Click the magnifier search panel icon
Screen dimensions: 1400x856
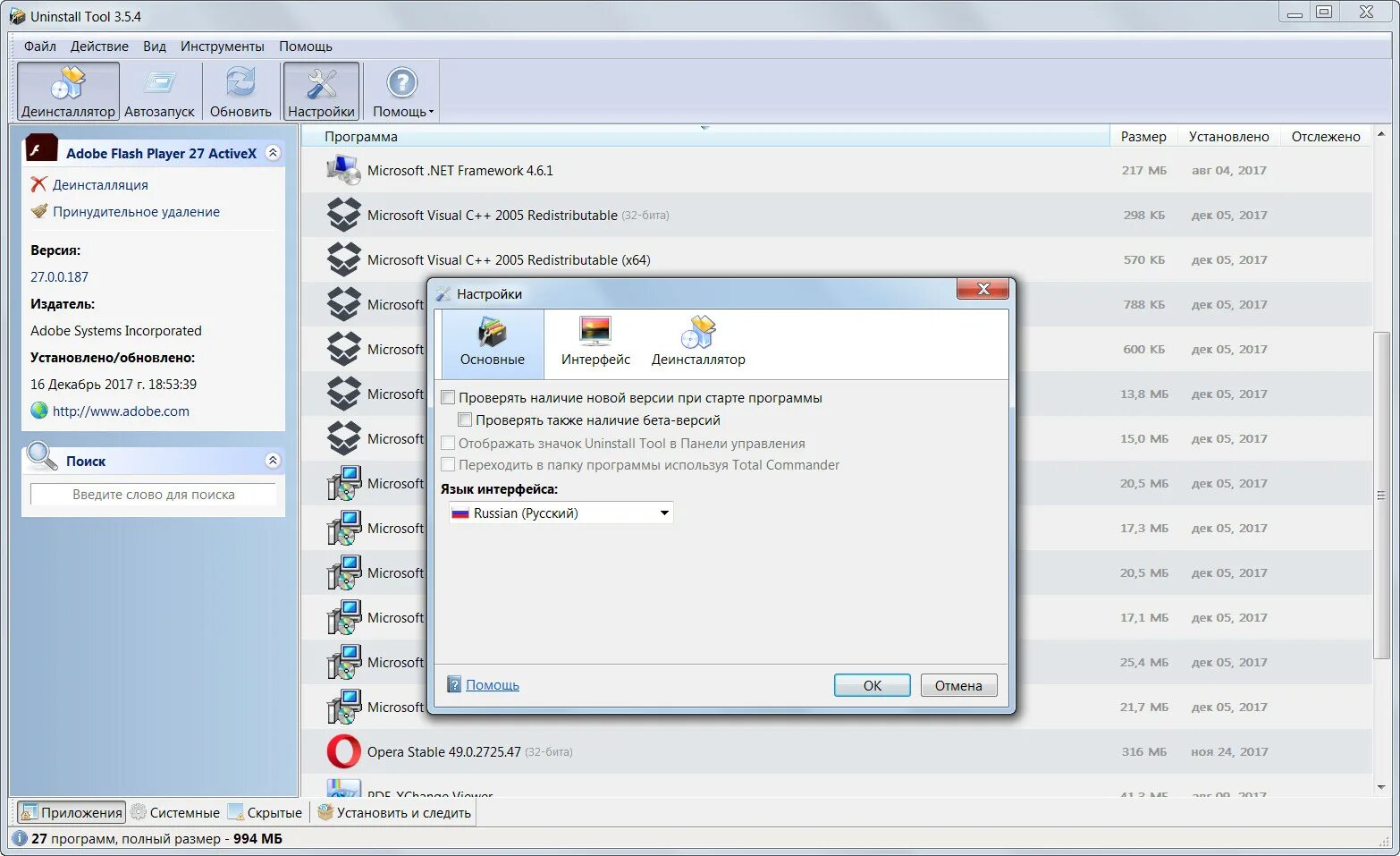click(41, 457)
